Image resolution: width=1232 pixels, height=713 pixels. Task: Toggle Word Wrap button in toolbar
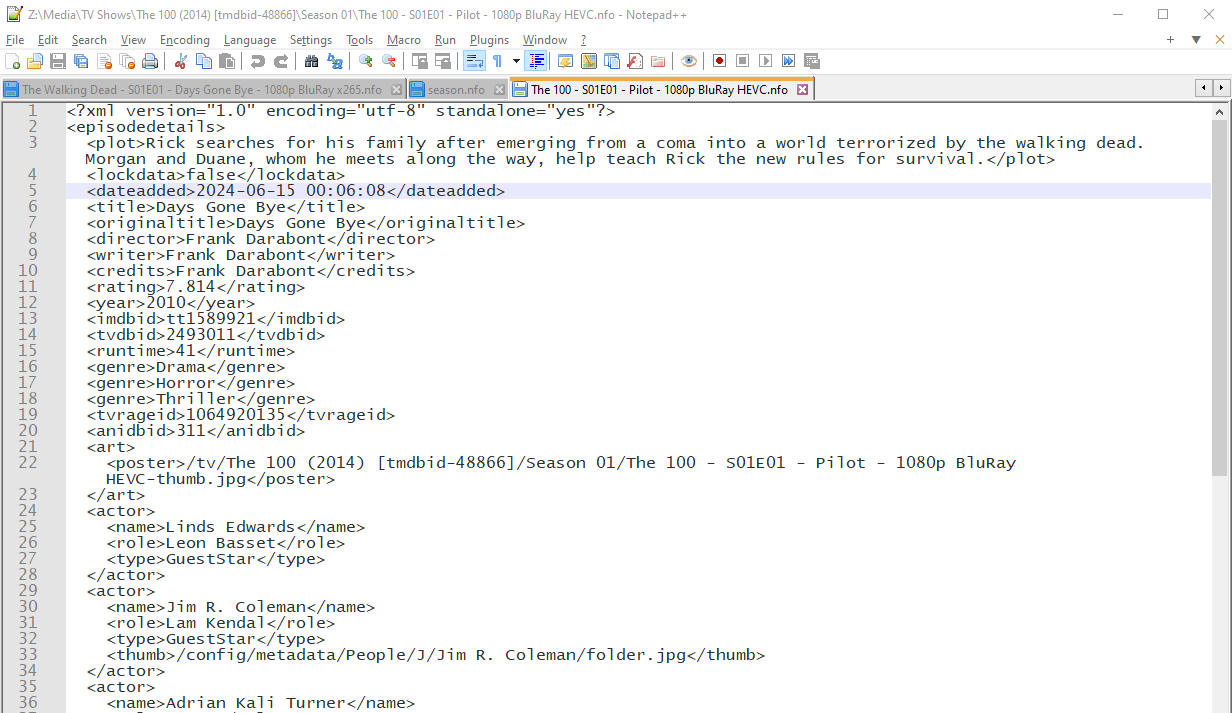pos(474,61)
